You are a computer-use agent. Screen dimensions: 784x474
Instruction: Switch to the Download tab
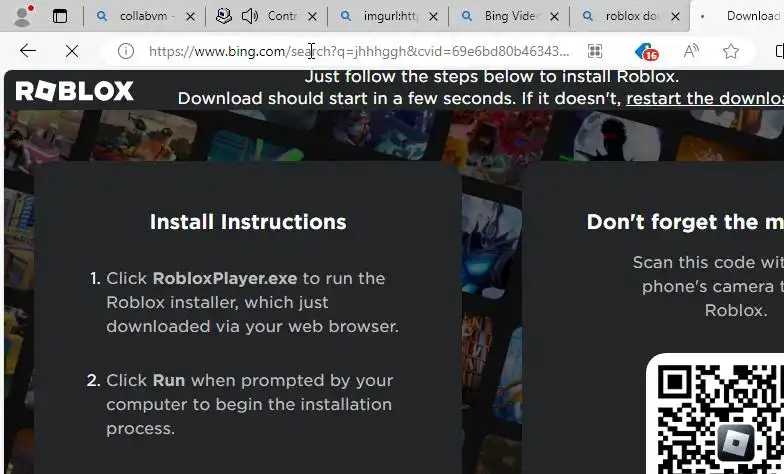(x=740, y=16)
